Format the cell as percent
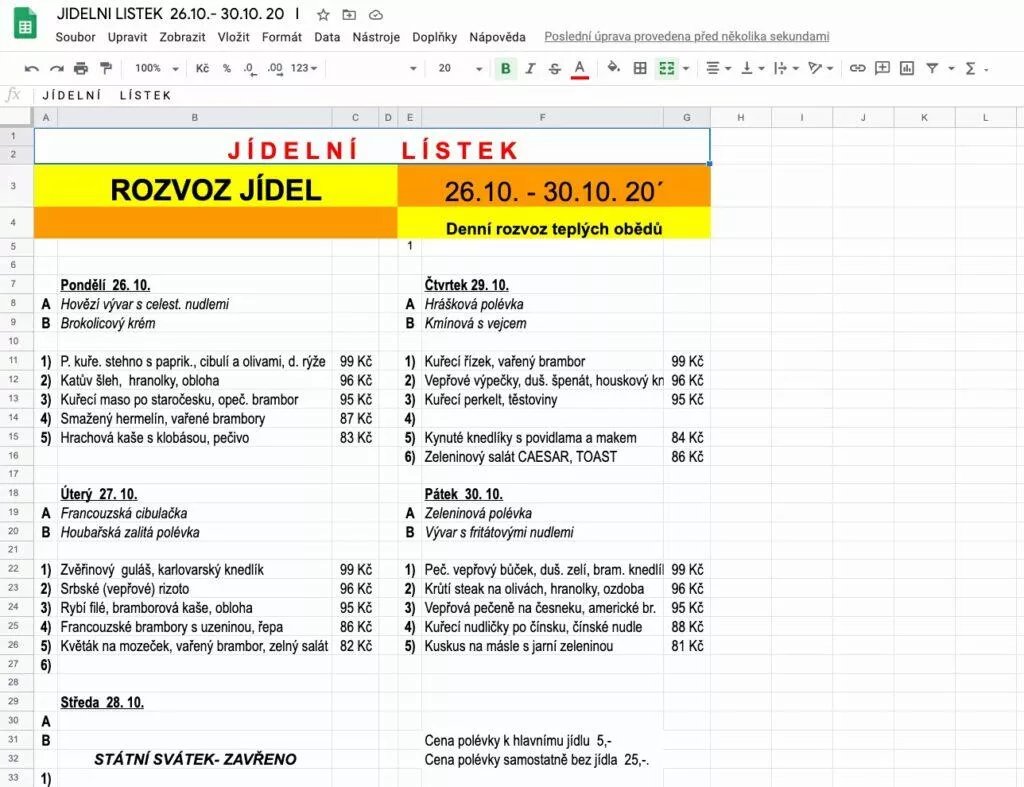1024x787 pixels. pos(227,68)
